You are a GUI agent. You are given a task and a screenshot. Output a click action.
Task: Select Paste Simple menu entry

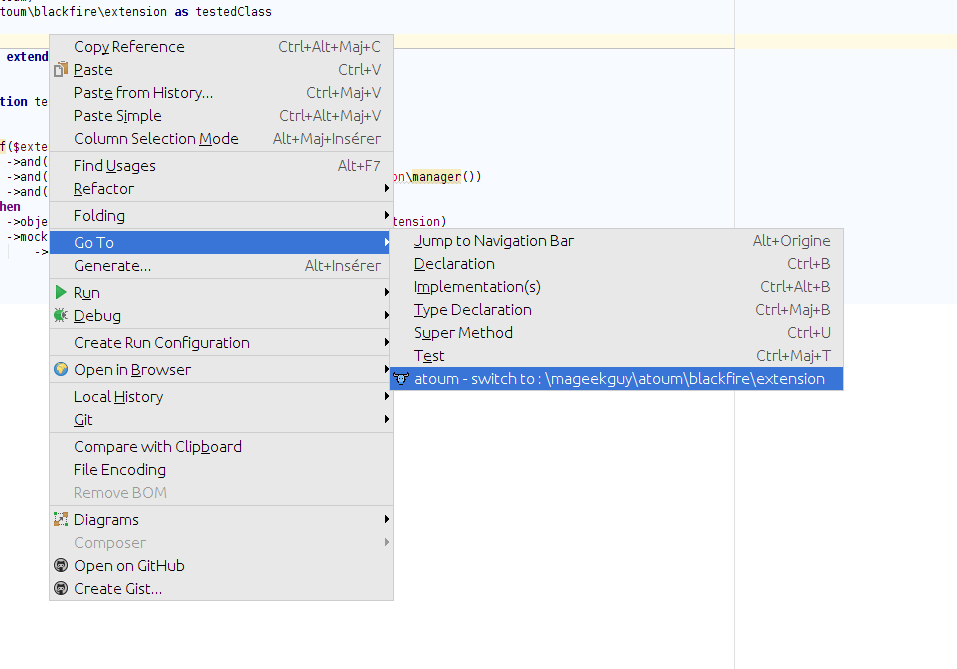pos(221,116)
